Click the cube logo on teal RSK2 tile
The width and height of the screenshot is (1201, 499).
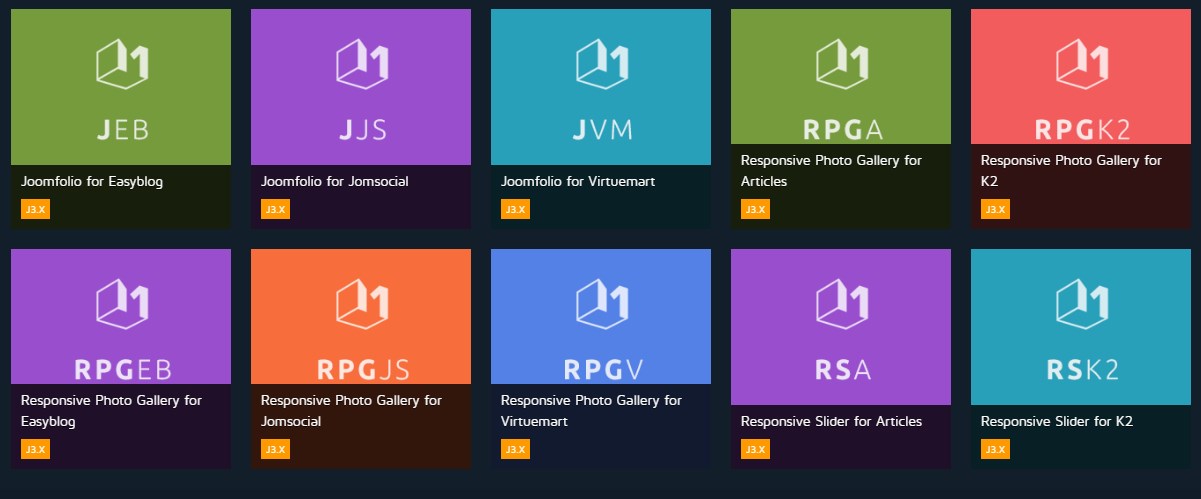pos(1081,301)
